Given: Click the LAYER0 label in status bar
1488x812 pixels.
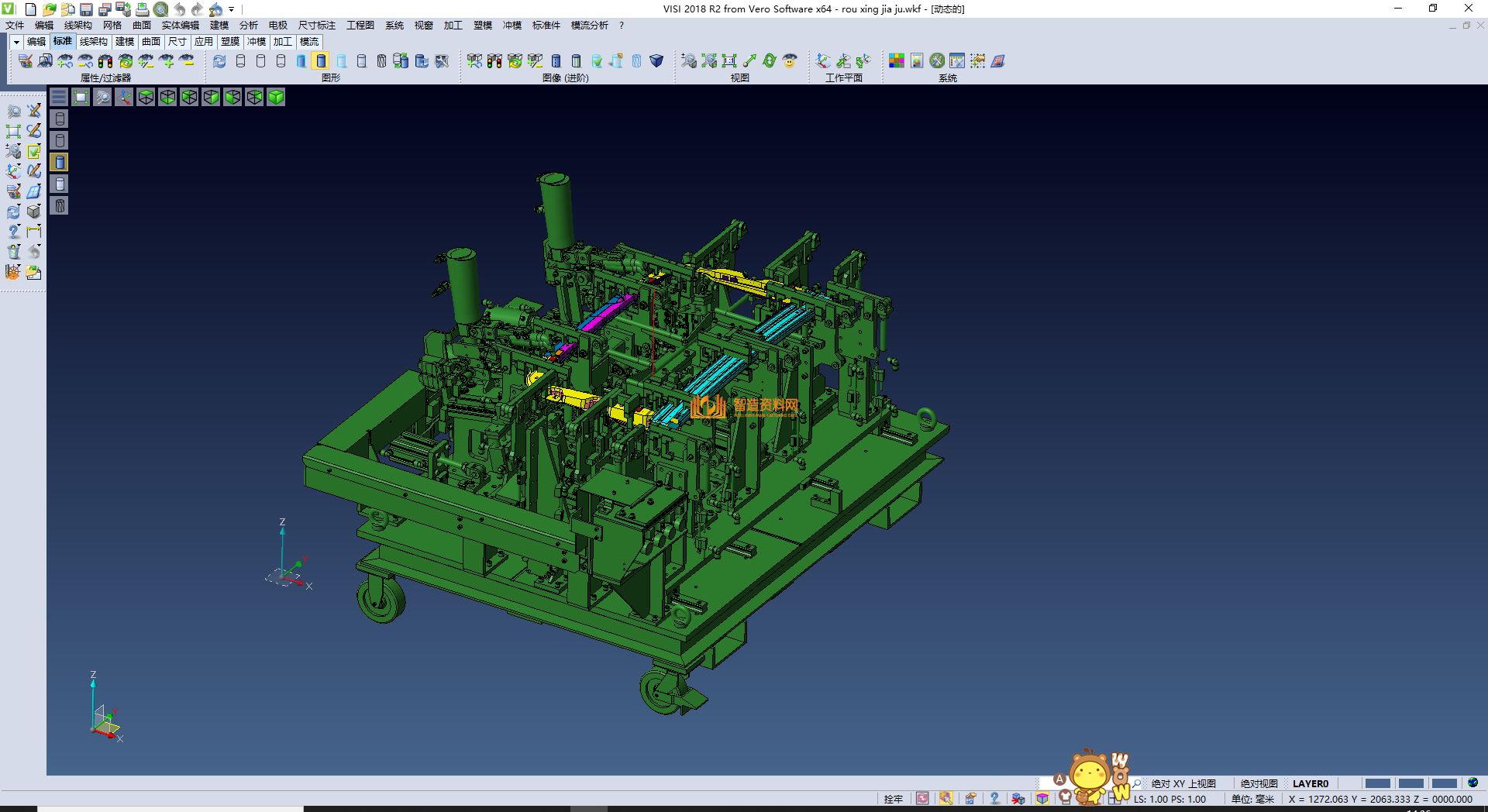Looking at the screenshot, I should (1310, 783).
